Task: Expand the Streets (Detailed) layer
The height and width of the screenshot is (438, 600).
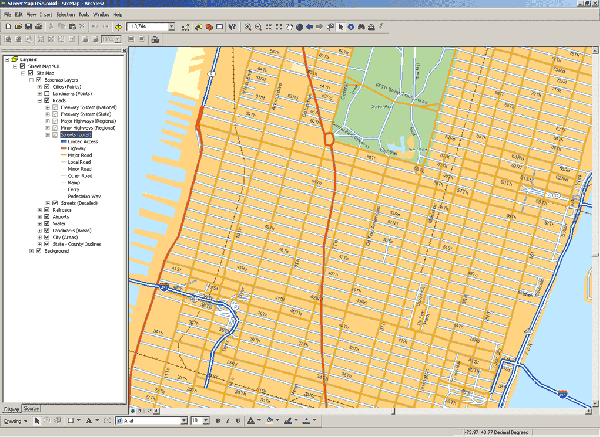Action: pyautogui.click(x=47, y=203)
